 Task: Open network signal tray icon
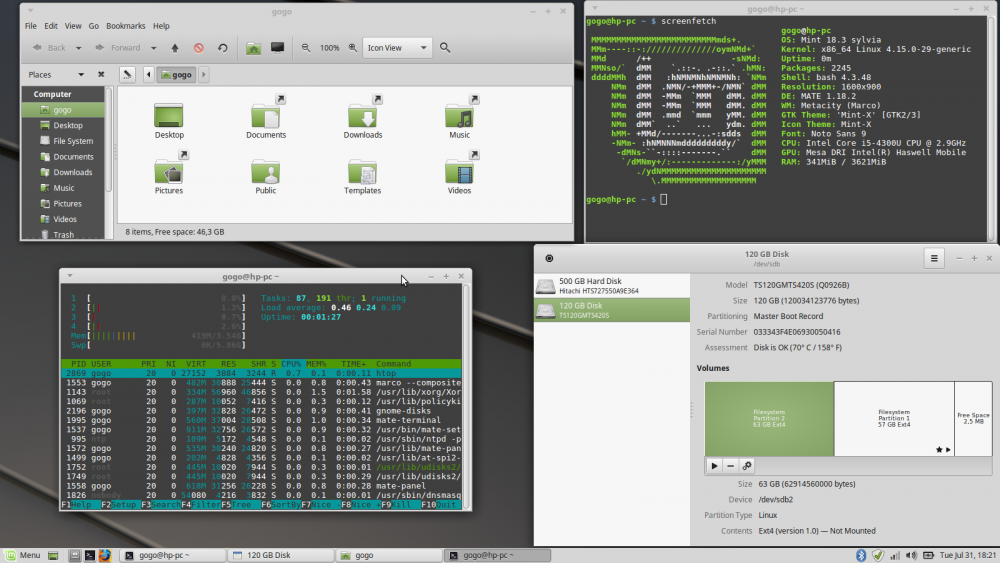[x=895, y=555]
